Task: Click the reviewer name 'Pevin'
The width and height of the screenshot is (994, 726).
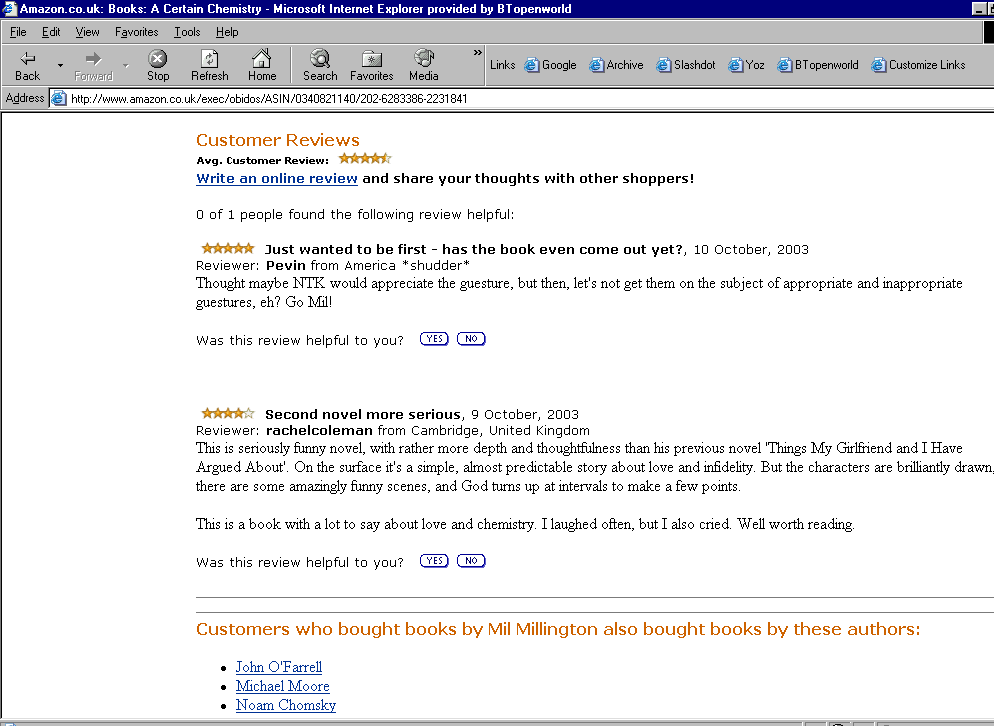Action: click(286, 266)
